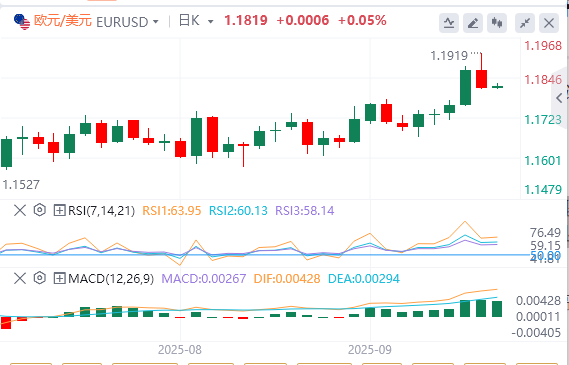Open the line chart indicator tool

click(x=449, y=23)
